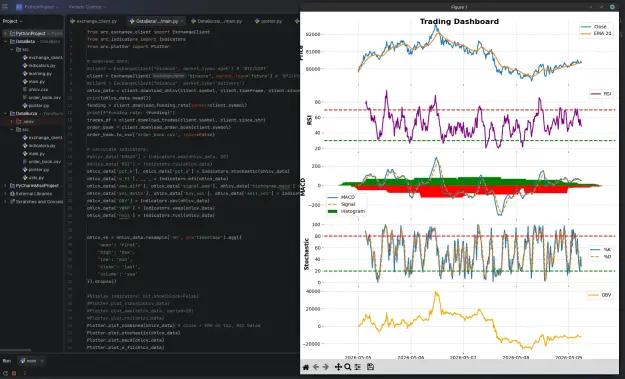
Task: Click the 'Figure 1' window title bar
Action: tap(459, 7)
